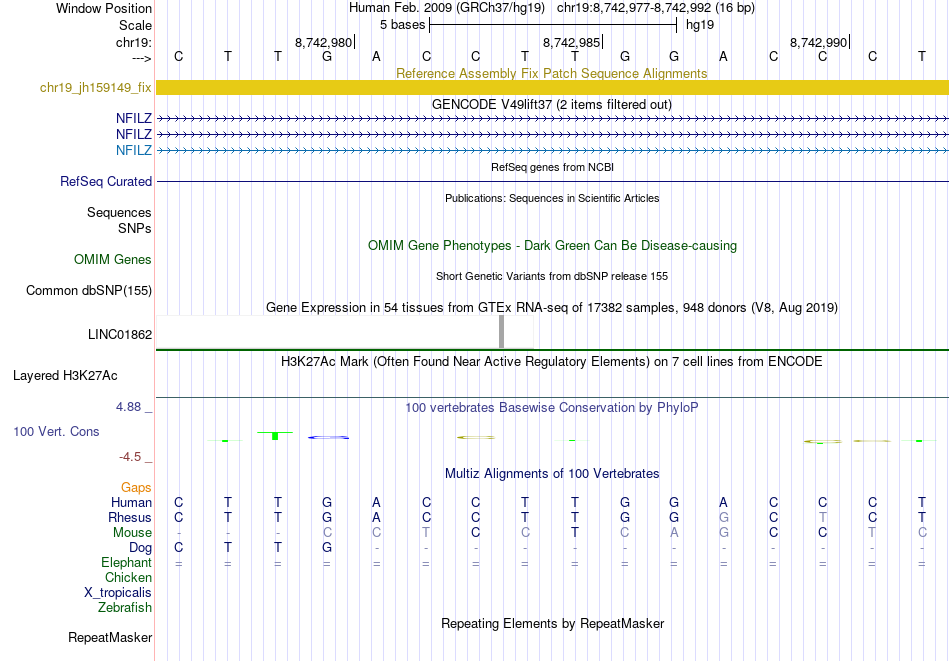Image resolution: width=950 pixels, height=661 pixels.
Task: Open the Layered H3K27Ac track label
Action: [65, 376]
